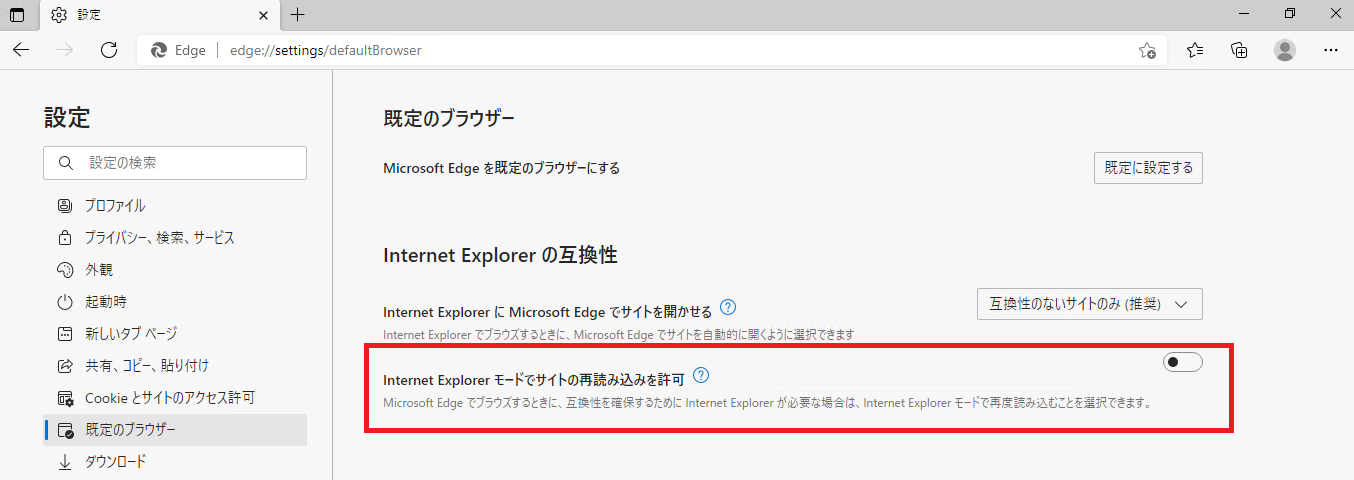Click the user profile avatar icon
This screenshot has height=480, width=1354.
point(1285,50)
